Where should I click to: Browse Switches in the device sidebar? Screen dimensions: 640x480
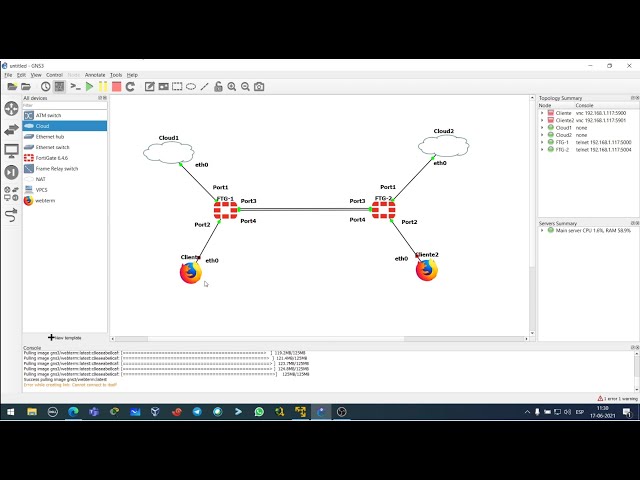[x=11, y=130]
